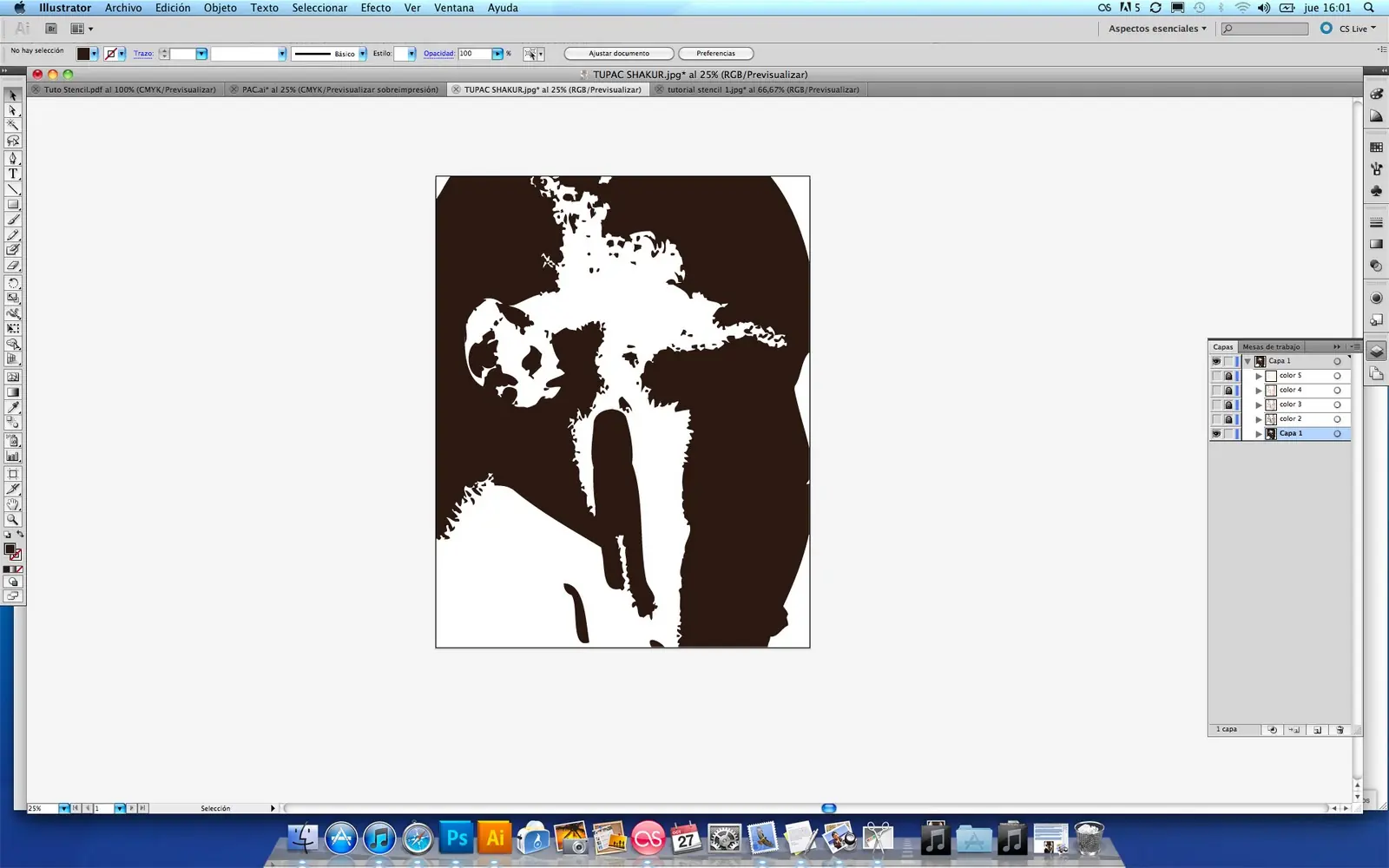Open the Objeto menu
The height and width of the screenshot is (868, 1389).
point(220,8)
